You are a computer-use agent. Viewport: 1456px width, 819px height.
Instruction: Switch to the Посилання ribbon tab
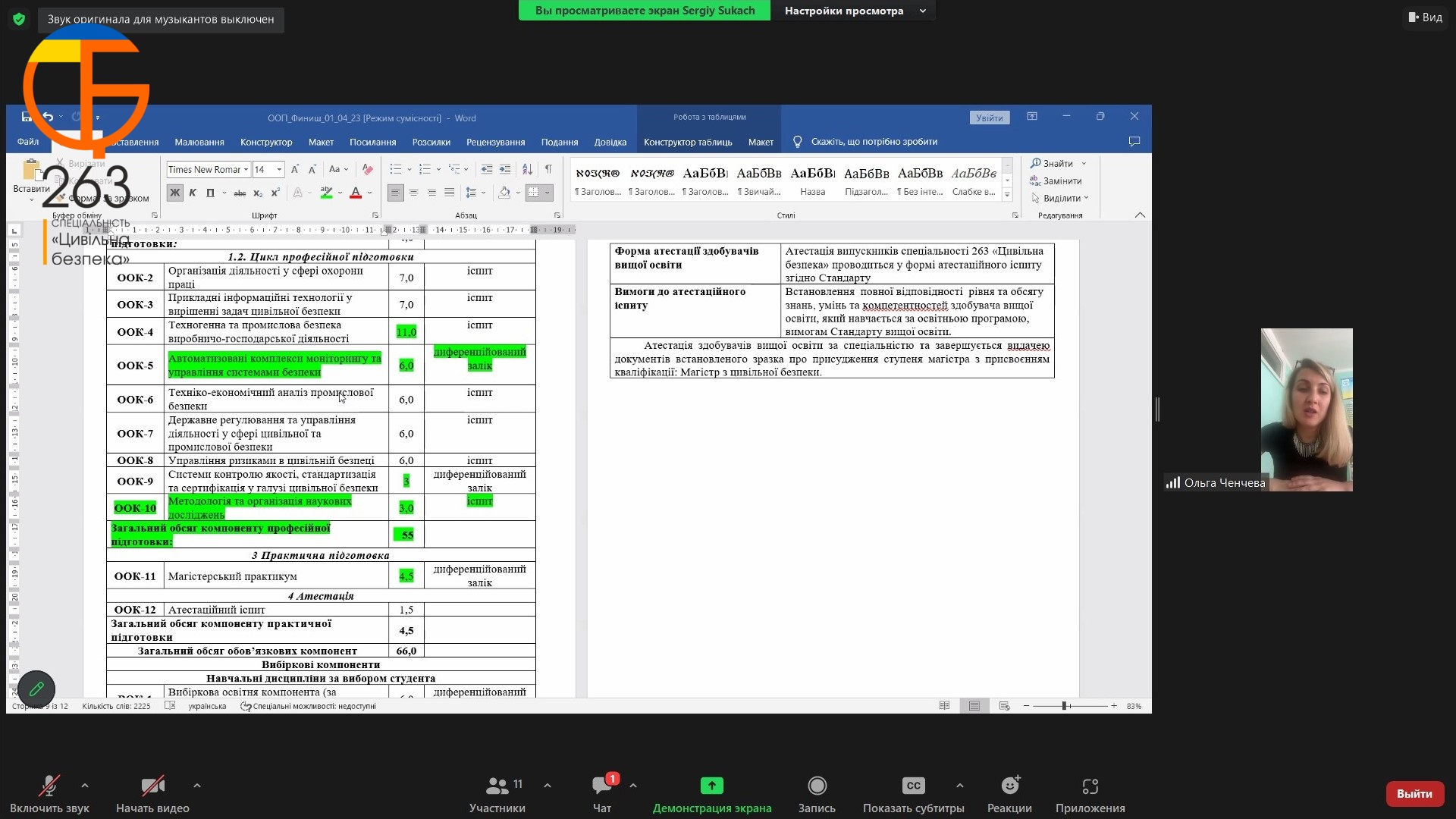coord(372,142)
